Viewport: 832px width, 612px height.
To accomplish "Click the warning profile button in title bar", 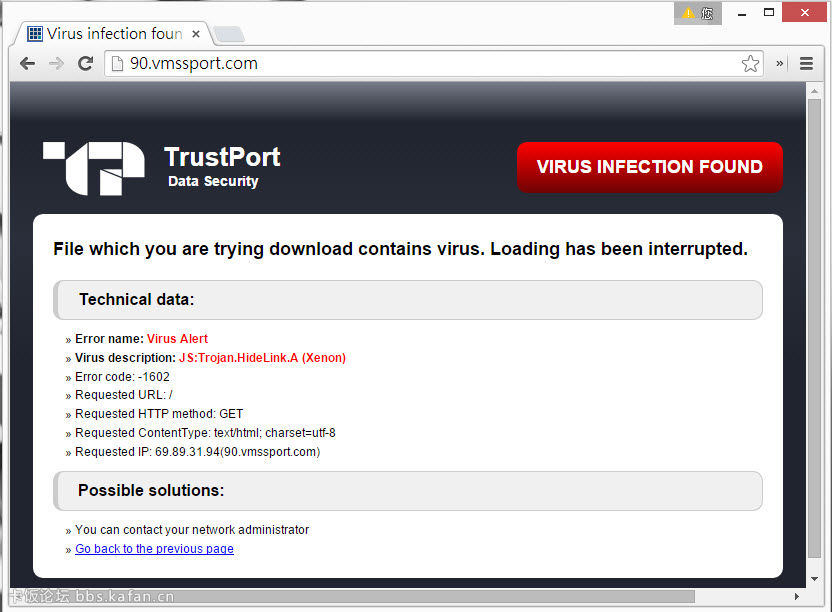I will [x=698, y=13].
